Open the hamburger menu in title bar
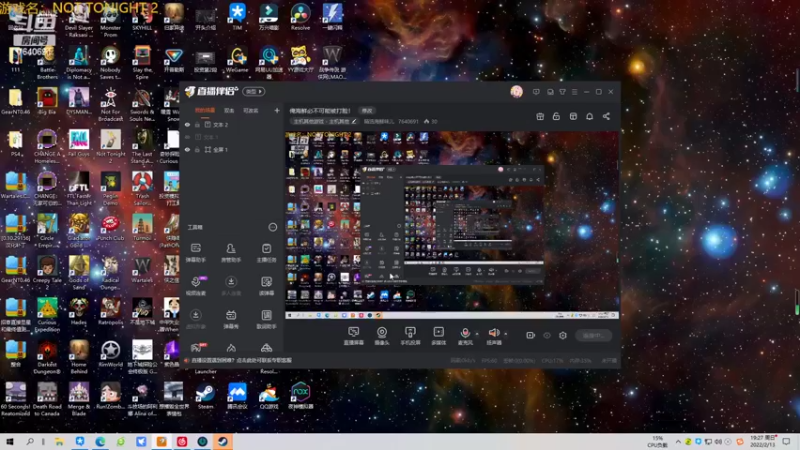This screenshot has width=800, height=450. pos(574,92)
